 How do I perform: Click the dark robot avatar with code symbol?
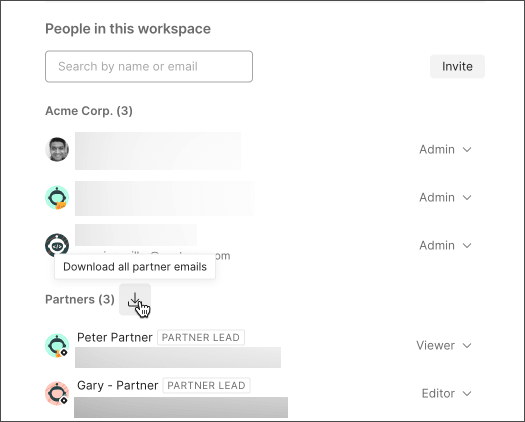click(57, 245)
